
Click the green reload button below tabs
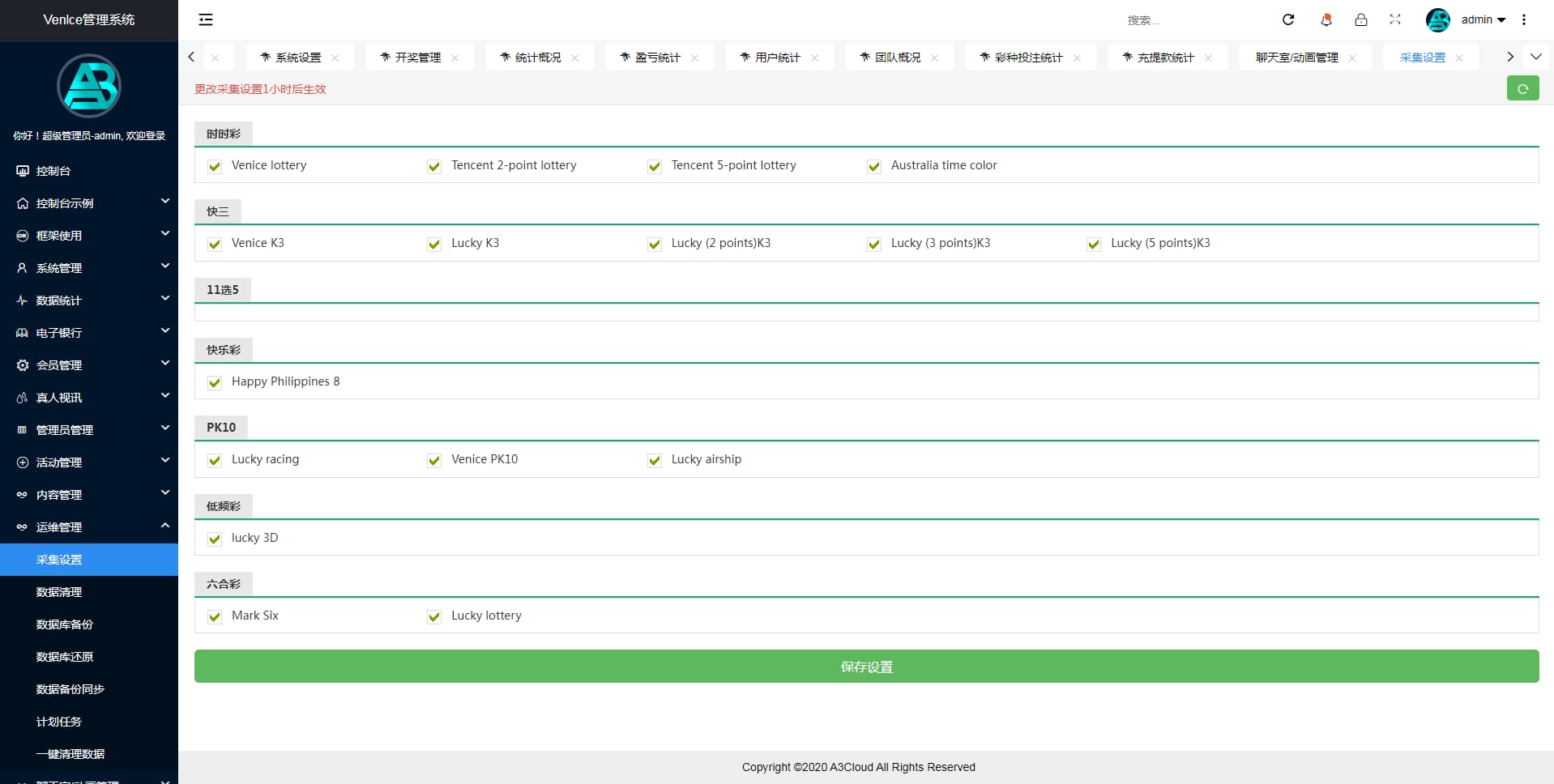tap(1522, 88)
